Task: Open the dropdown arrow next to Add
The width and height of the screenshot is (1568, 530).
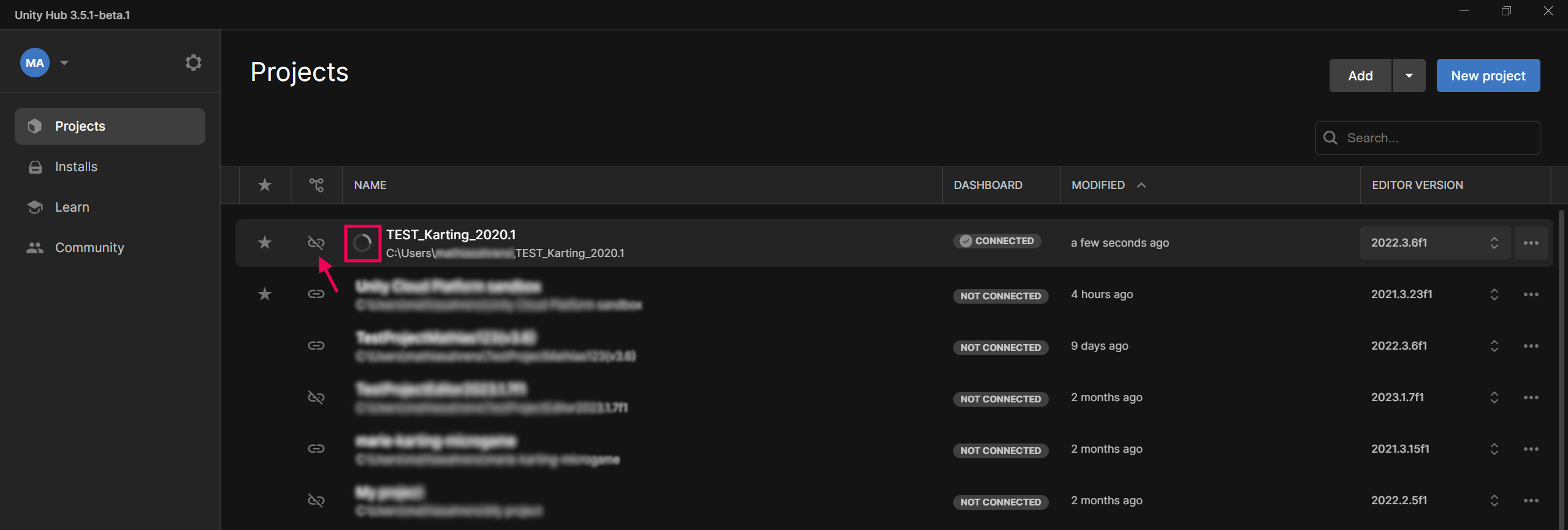Action: coord(1409,75)
